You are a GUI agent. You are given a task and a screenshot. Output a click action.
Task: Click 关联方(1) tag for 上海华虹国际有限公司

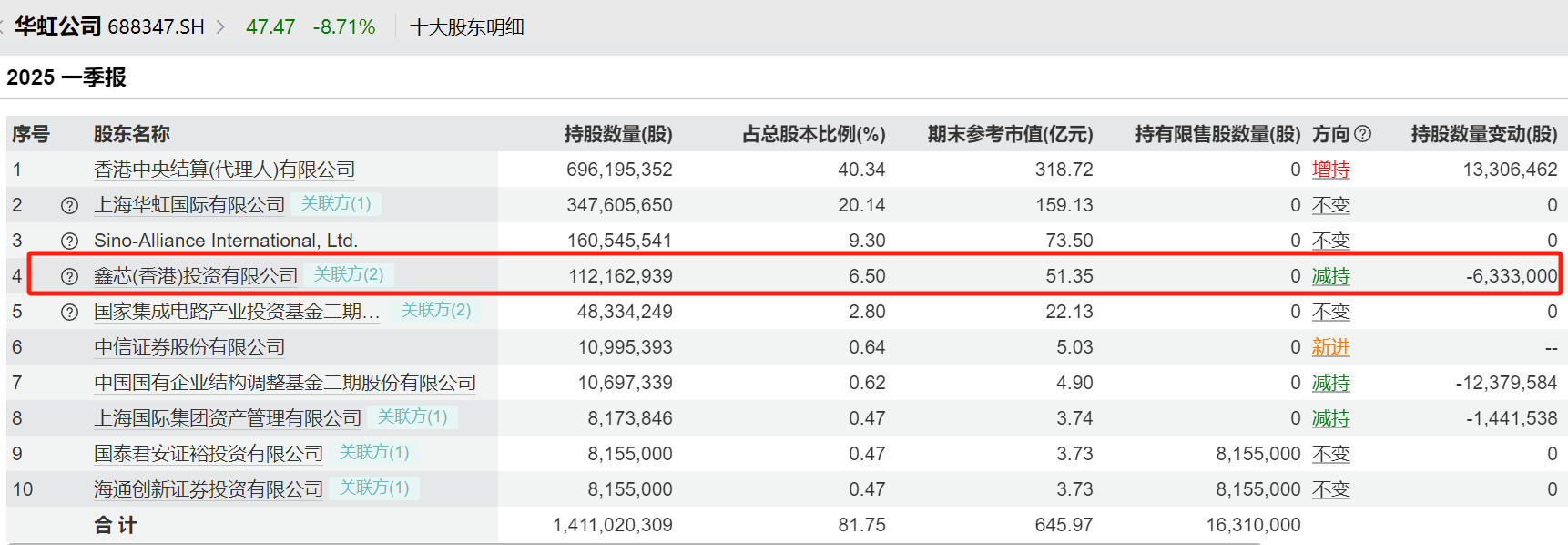point(336,203)
